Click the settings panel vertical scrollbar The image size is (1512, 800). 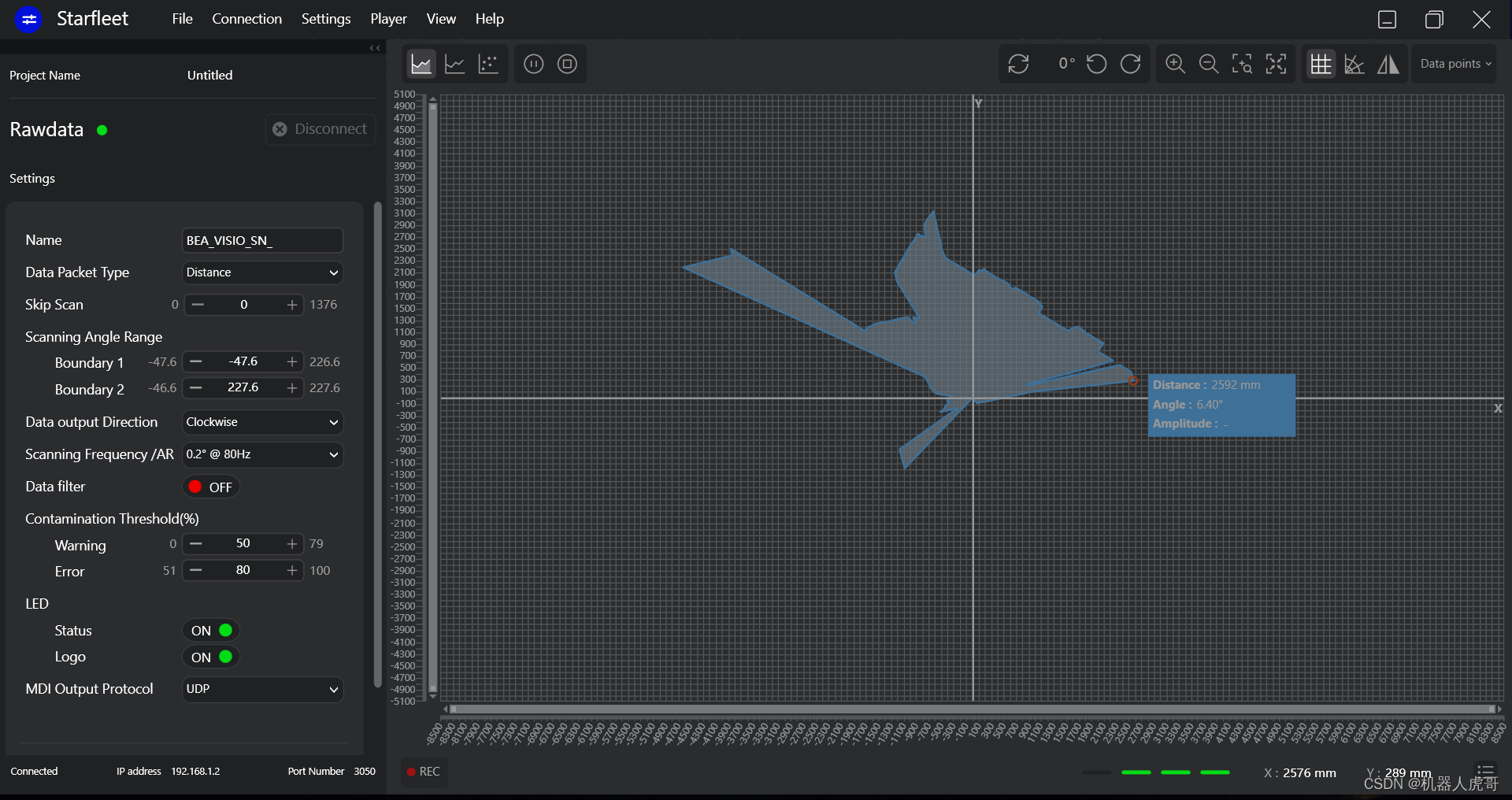point(377,445)
